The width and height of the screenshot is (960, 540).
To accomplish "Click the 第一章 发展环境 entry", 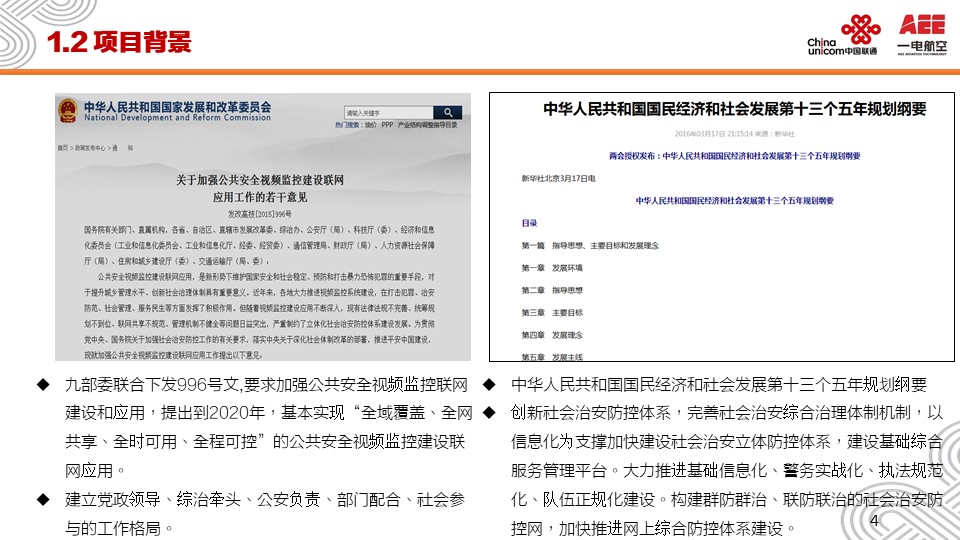I will [552, 268].
